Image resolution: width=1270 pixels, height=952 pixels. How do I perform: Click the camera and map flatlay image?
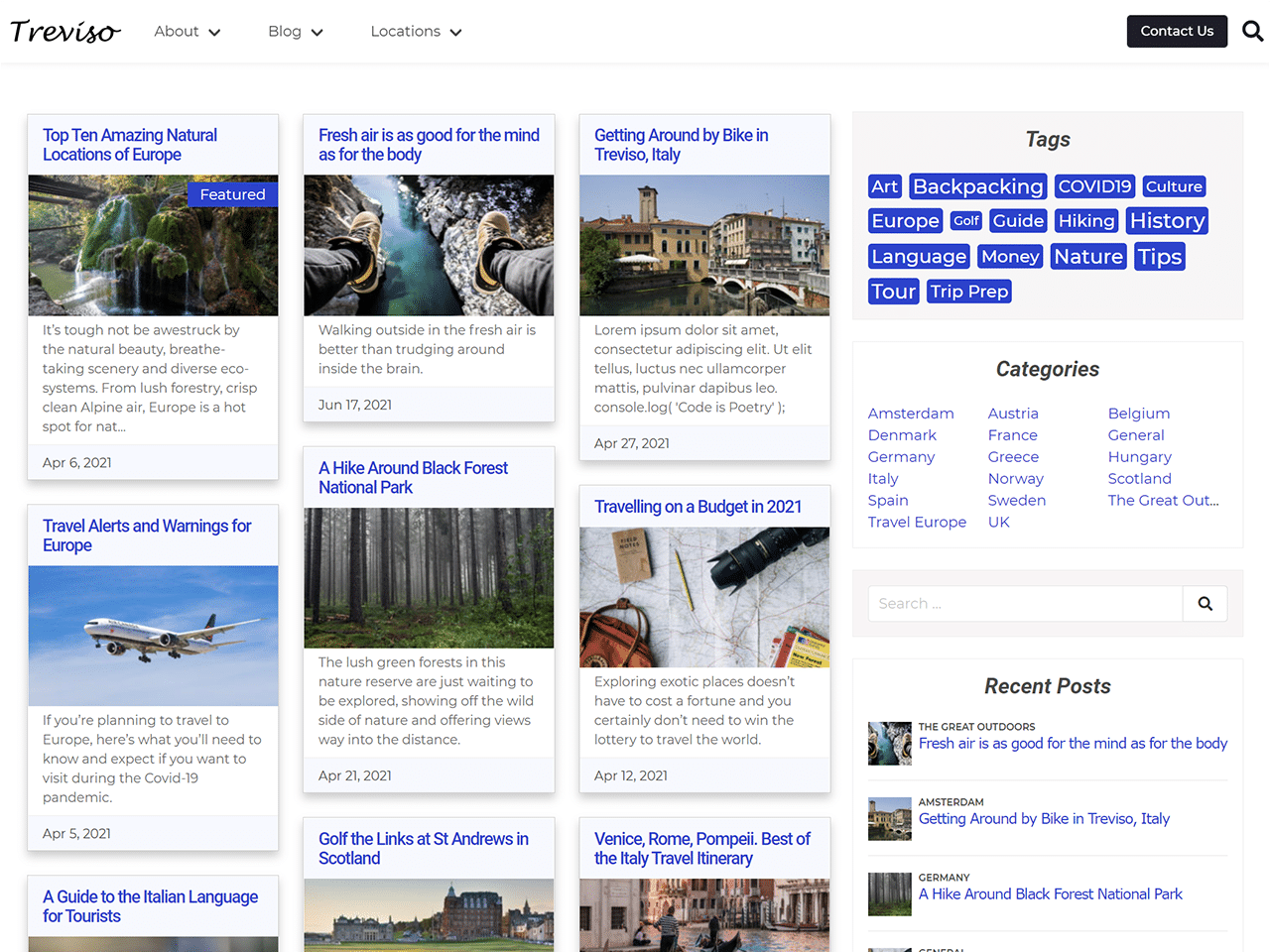click(x=704, y=597)
